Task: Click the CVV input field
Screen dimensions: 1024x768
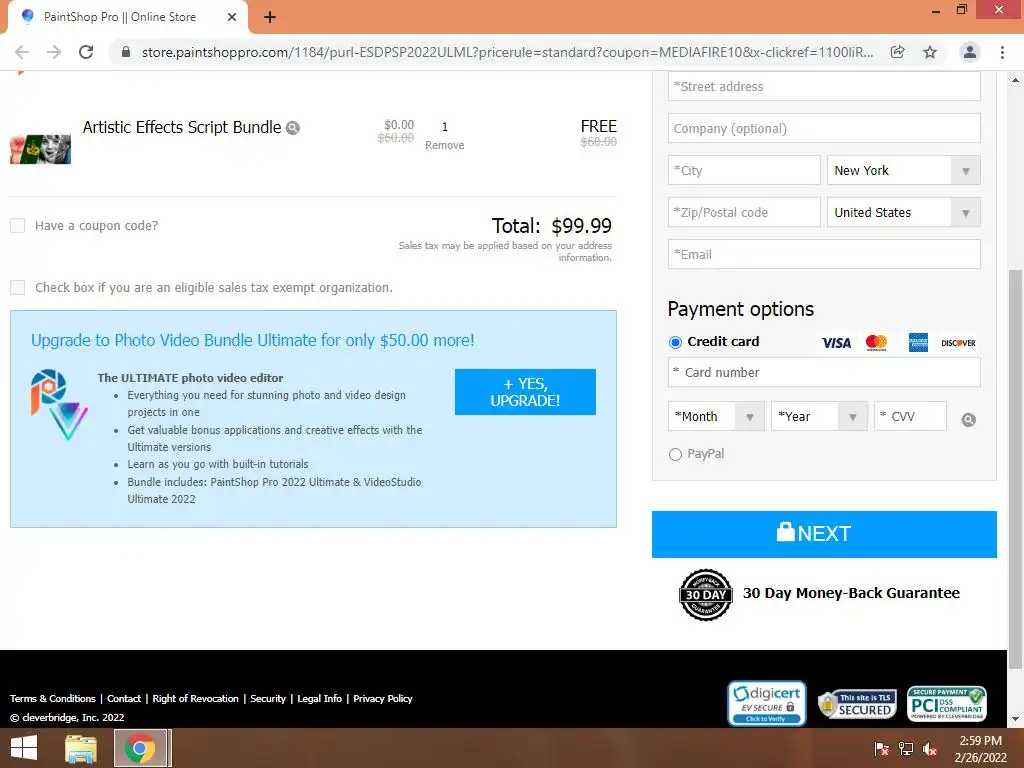Action: coord(910,416)
